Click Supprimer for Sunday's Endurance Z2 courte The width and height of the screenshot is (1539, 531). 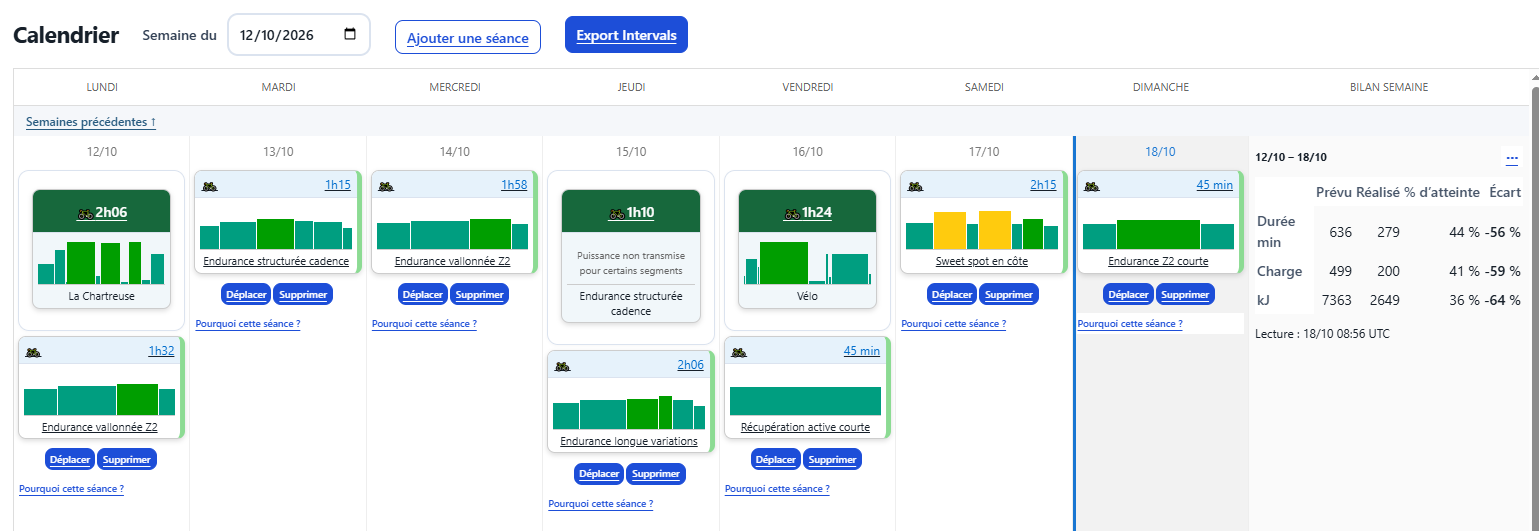[1185, 294]
